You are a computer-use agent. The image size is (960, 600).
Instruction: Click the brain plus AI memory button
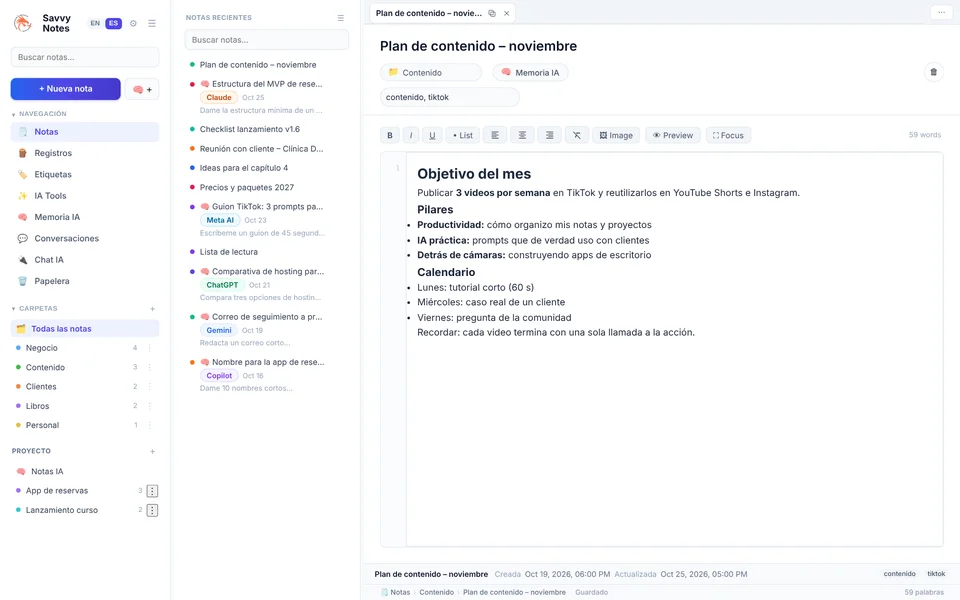142,89
